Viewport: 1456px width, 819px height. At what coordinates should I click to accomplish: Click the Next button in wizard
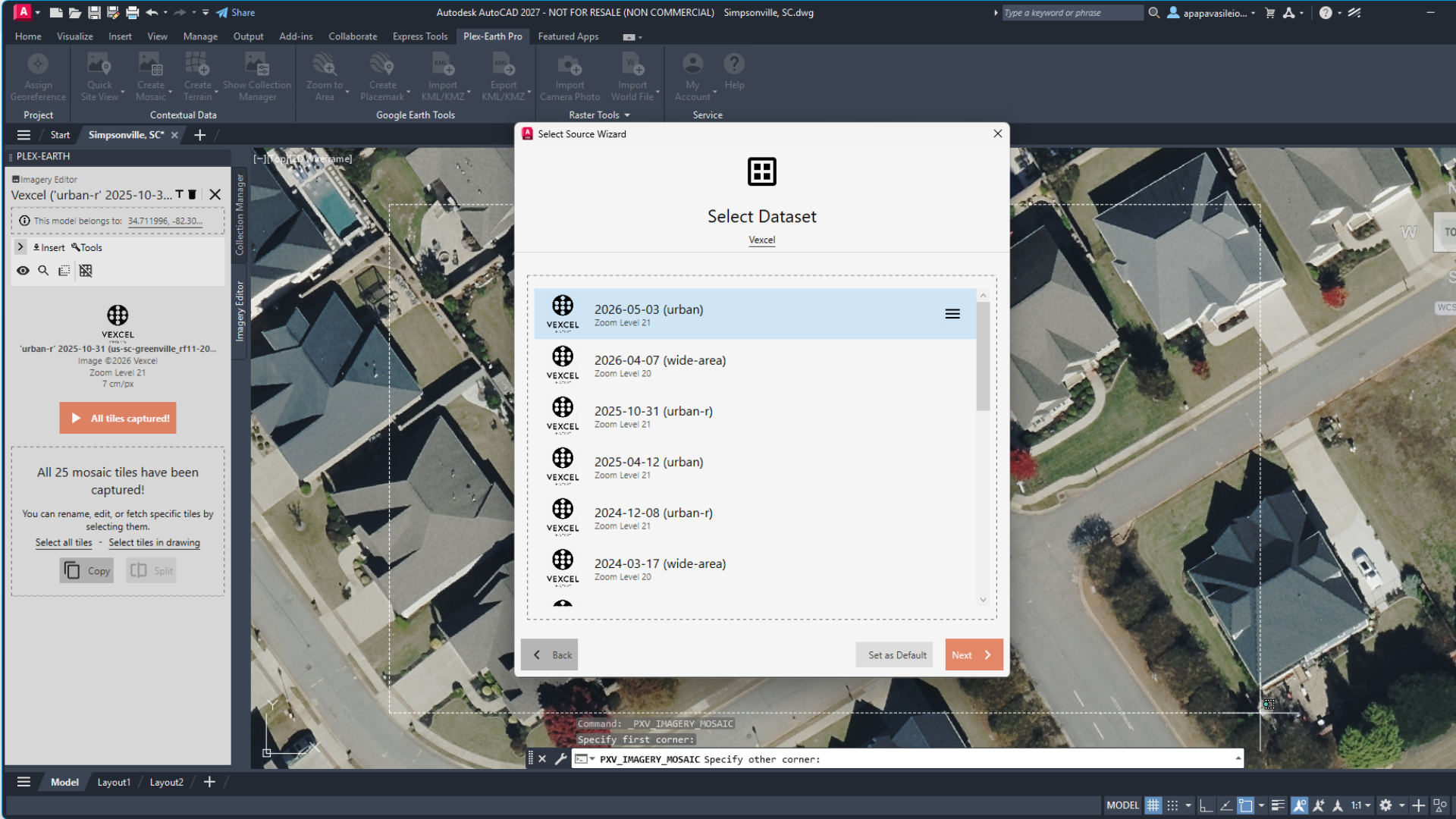click(974, 654)
